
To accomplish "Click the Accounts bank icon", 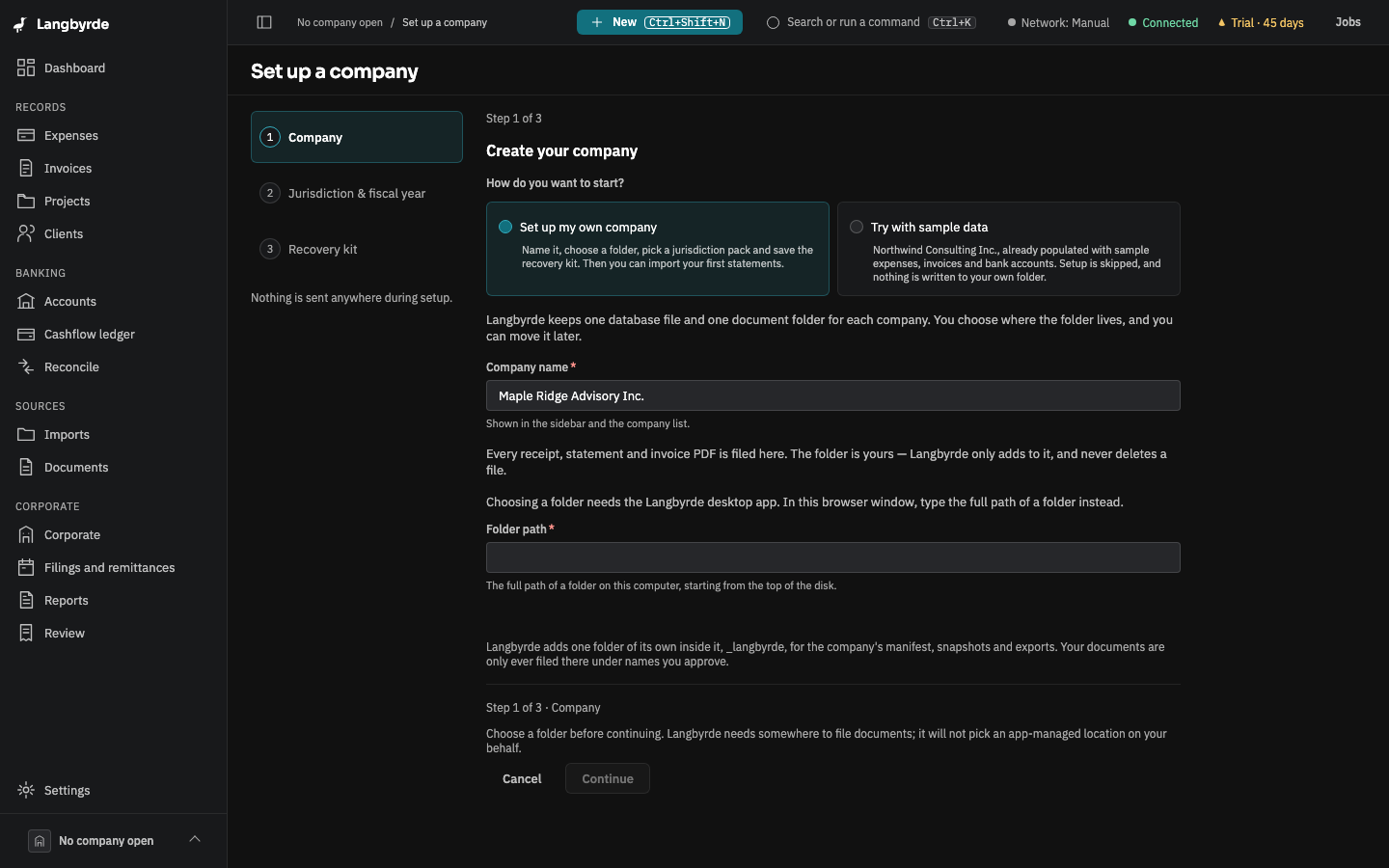I will click(x=26, y=301).
